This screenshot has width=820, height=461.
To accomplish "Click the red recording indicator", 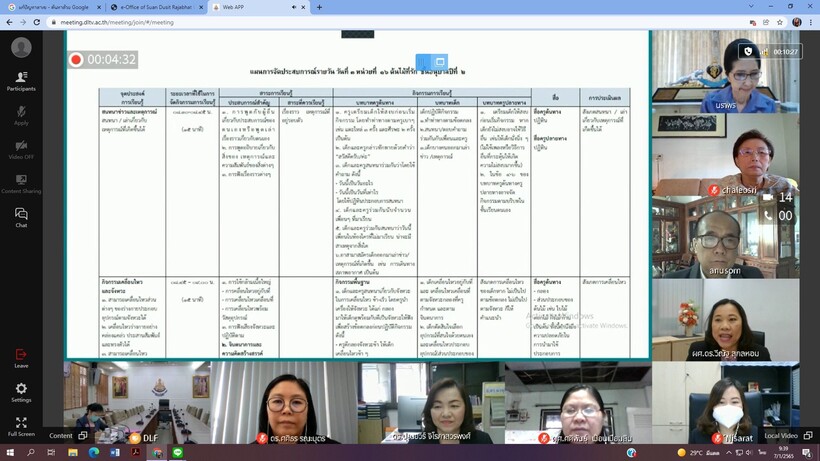I will 76,60.
